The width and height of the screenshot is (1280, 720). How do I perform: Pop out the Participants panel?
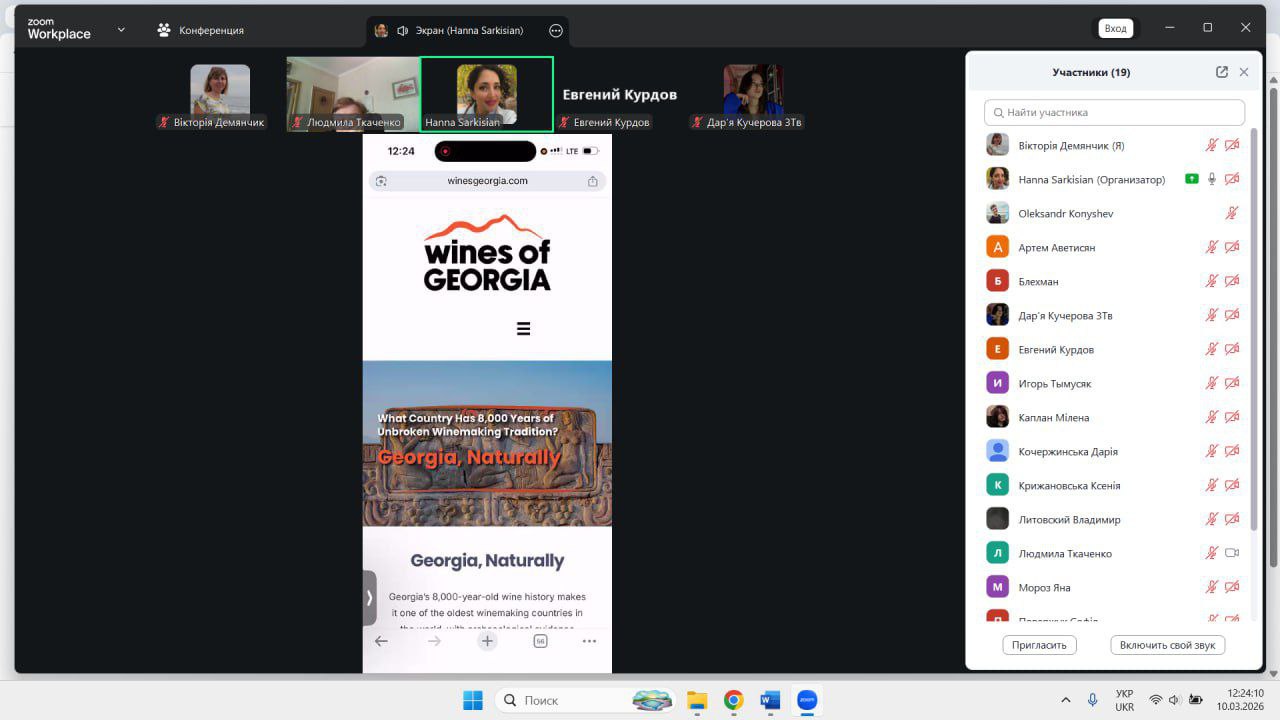(x=1221, y=72)
